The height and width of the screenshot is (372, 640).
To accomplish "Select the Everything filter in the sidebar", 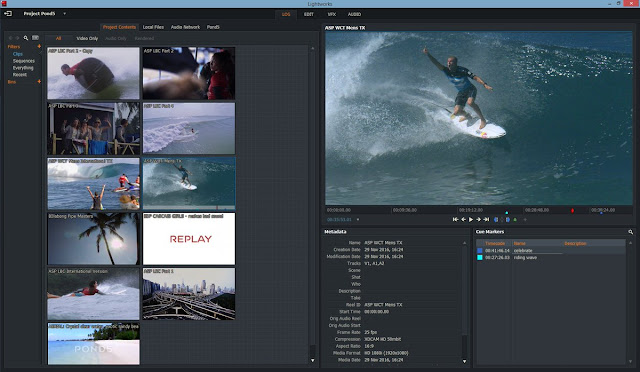I will click(x=23, y=68).
